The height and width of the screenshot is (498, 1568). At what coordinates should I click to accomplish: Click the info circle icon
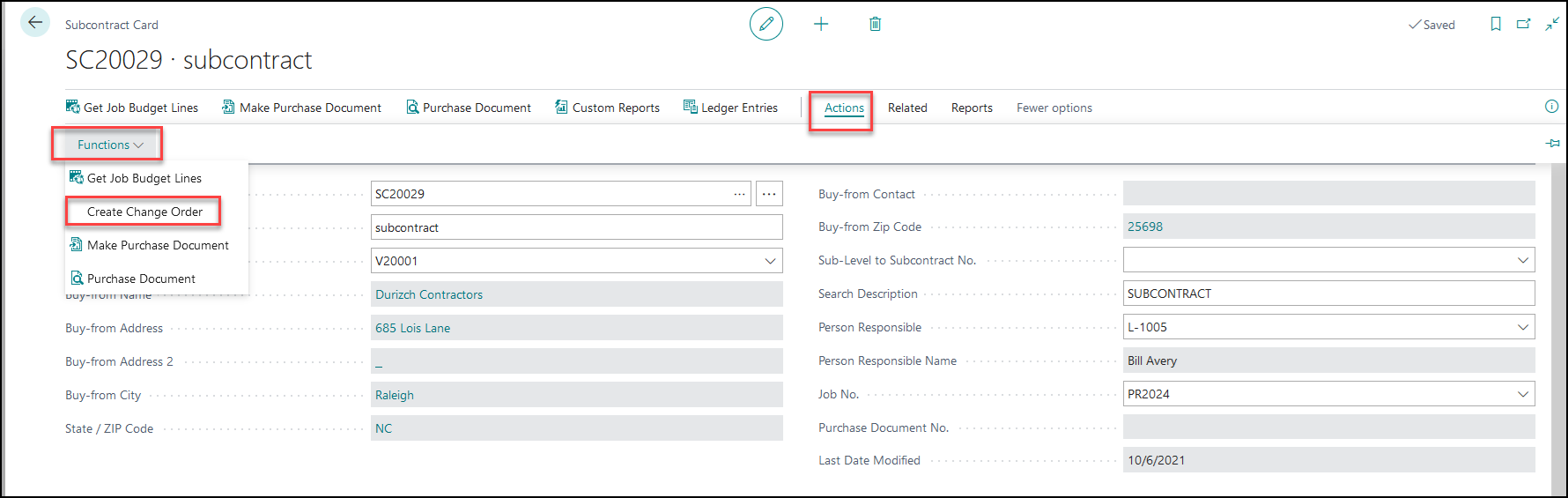click(1551, 107)
